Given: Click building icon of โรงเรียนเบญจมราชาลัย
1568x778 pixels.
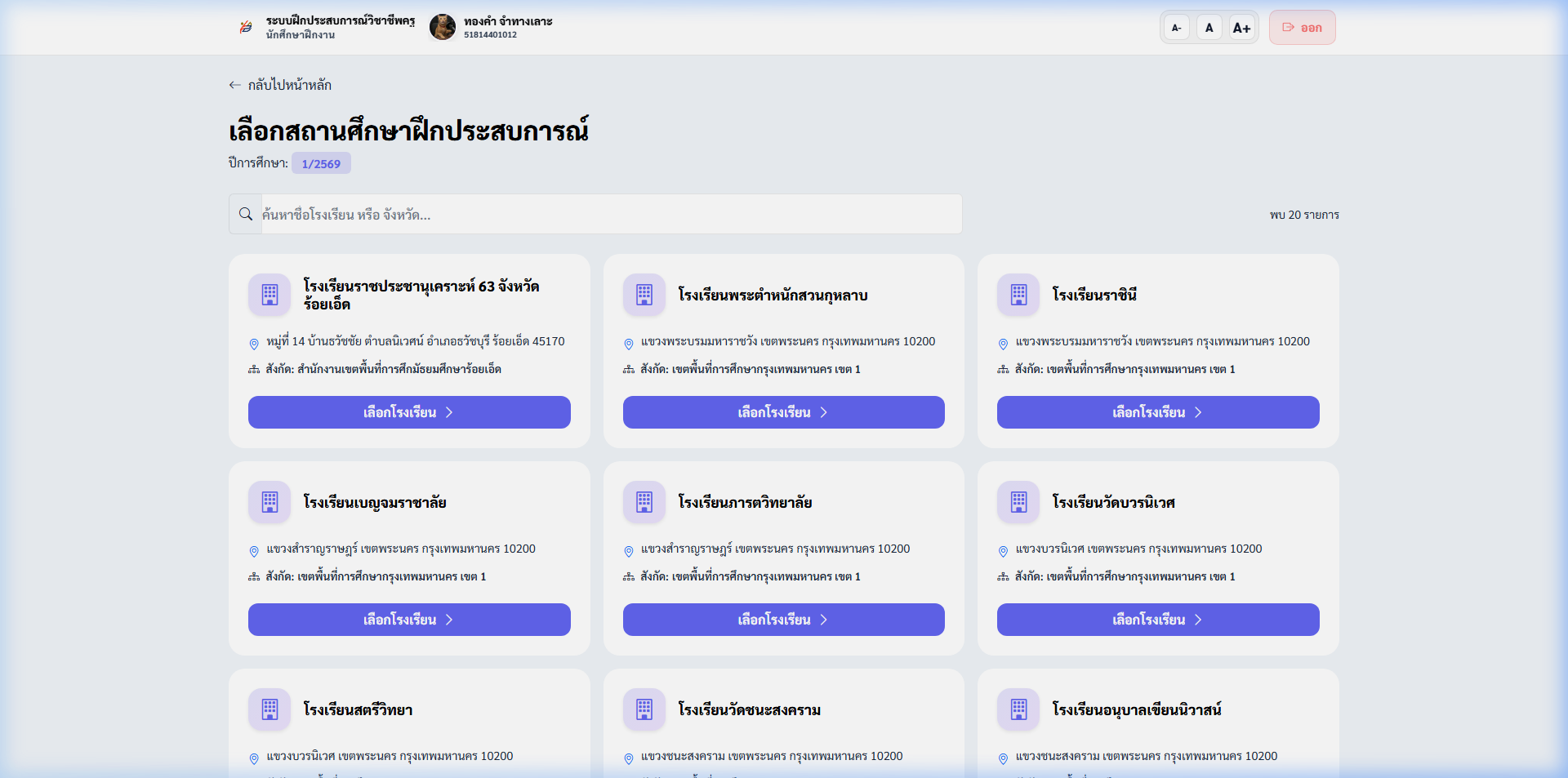Looking at the screenshot, I should point(269,502).
